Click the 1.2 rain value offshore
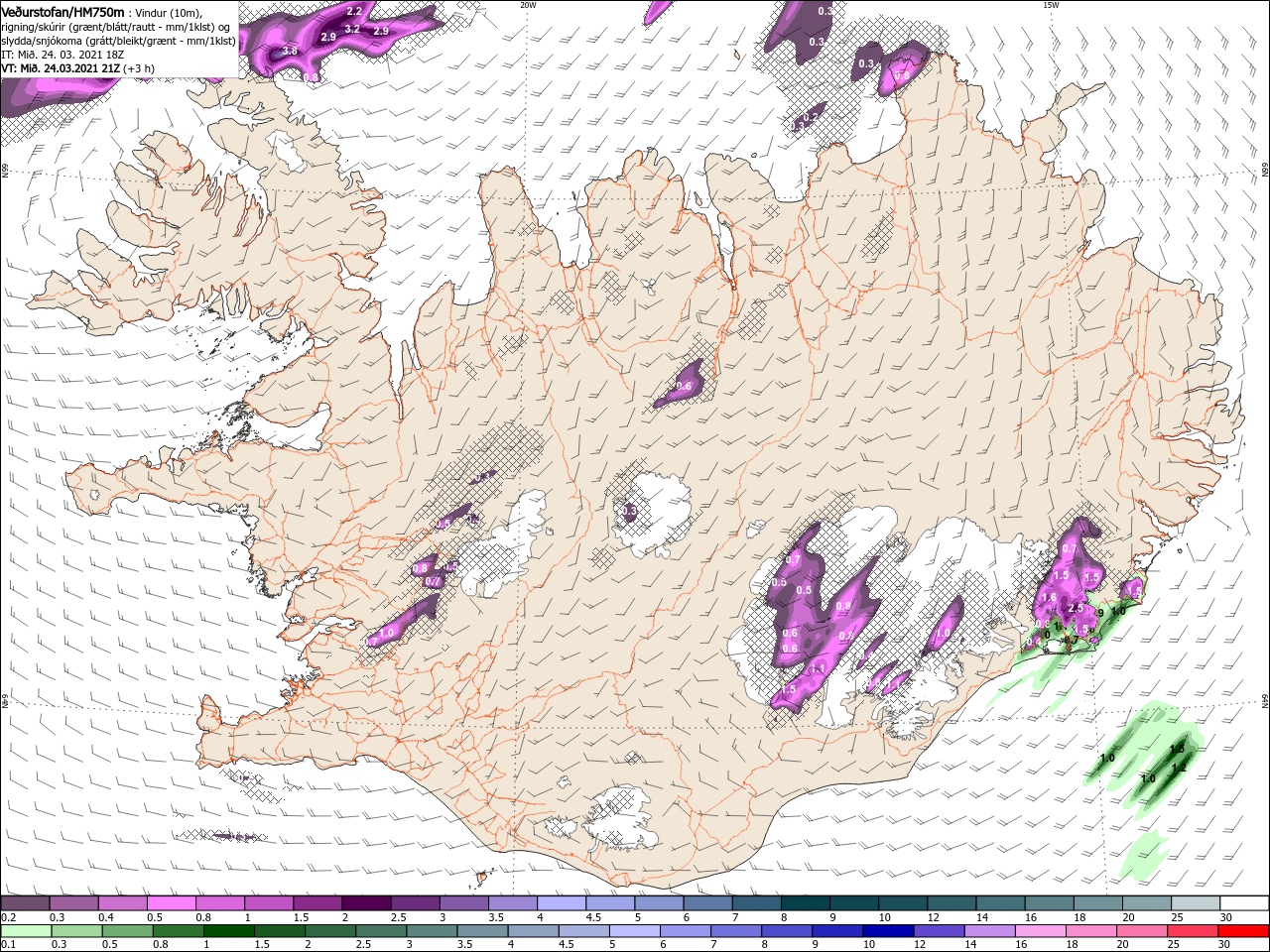 click(1180, 768)
